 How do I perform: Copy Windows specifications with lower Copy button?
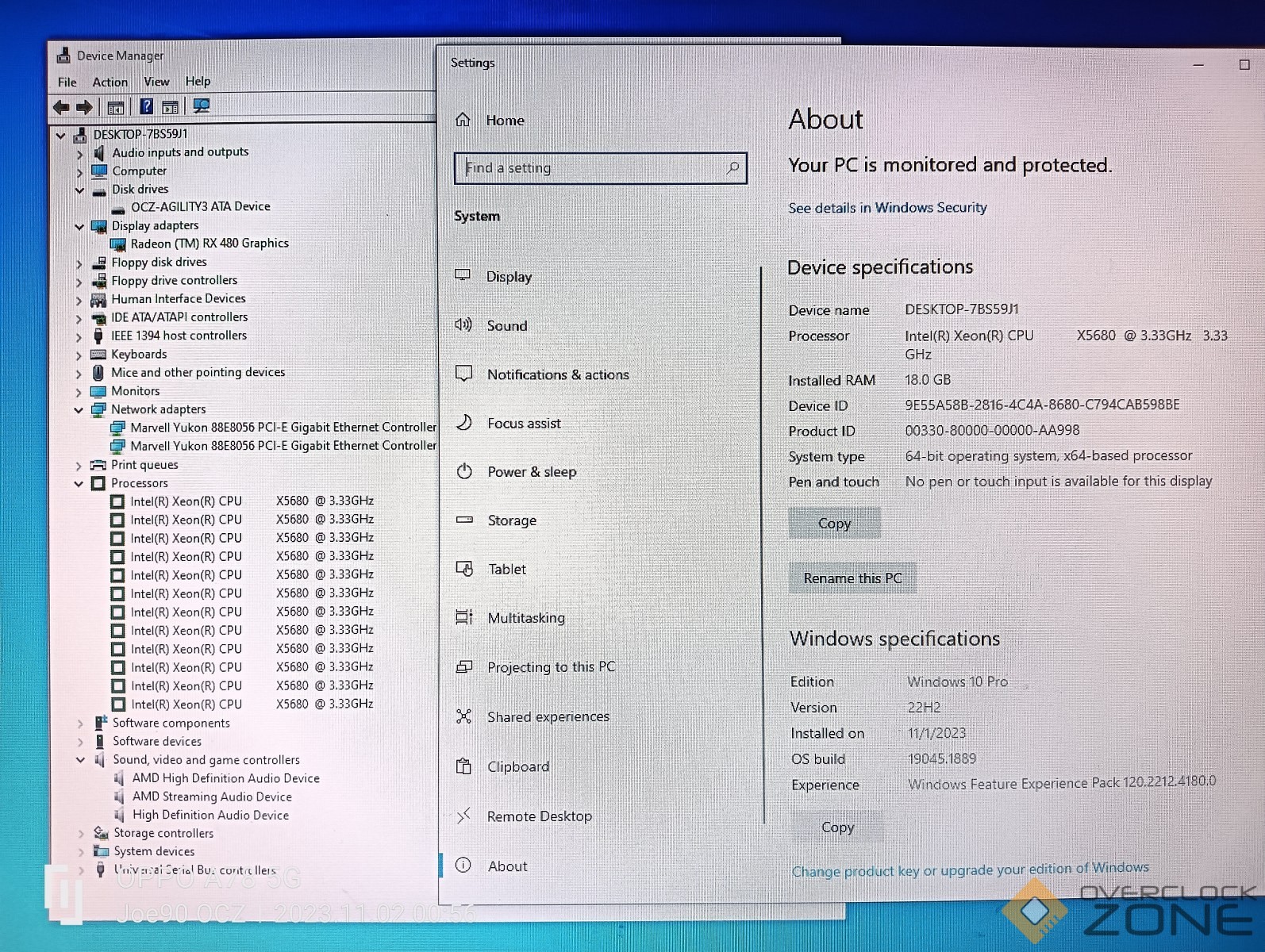tap(837, 827)
